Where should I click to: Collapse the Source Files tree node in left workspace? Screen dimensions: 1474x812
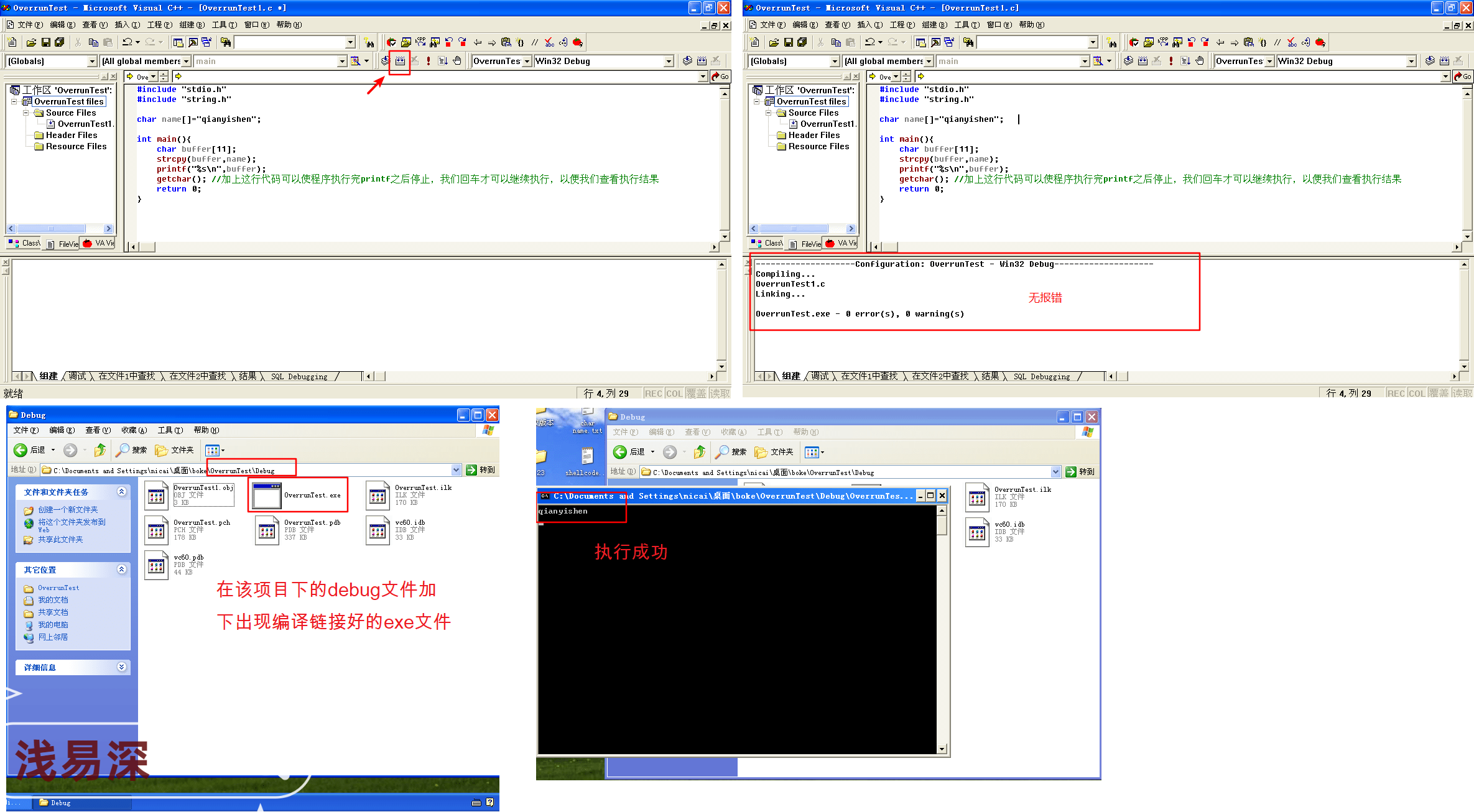pos(26,113)
